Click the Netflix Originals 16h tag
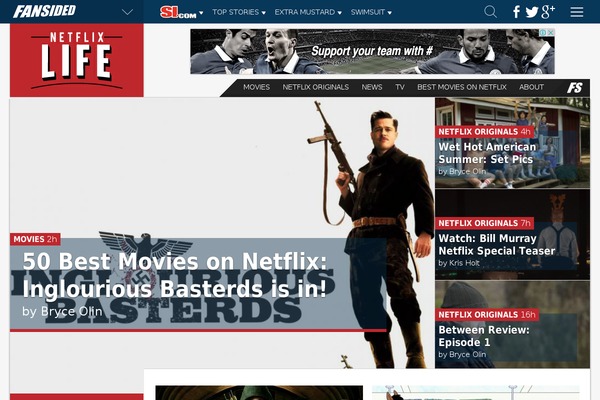600x400 pixels. point(487,315)
